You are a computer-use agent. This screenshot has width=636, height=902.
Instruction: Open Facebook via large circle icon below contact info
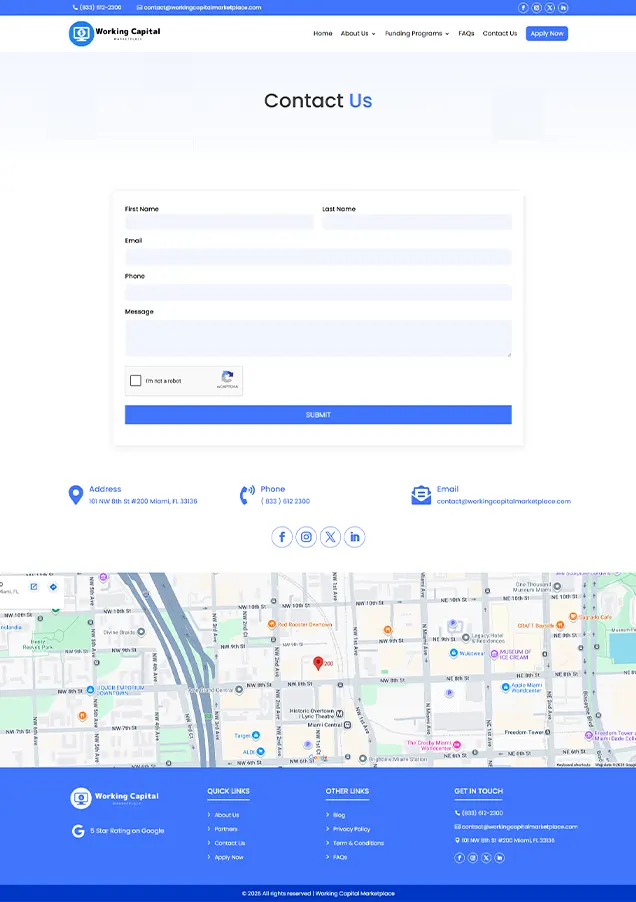282,537
